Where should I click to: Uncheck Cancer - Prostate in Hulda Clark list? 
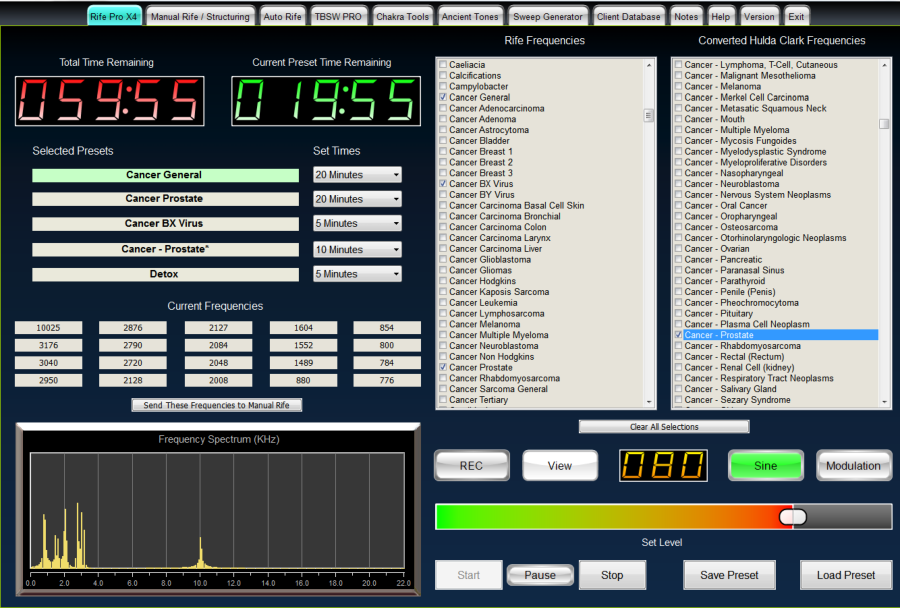point(678,335)
